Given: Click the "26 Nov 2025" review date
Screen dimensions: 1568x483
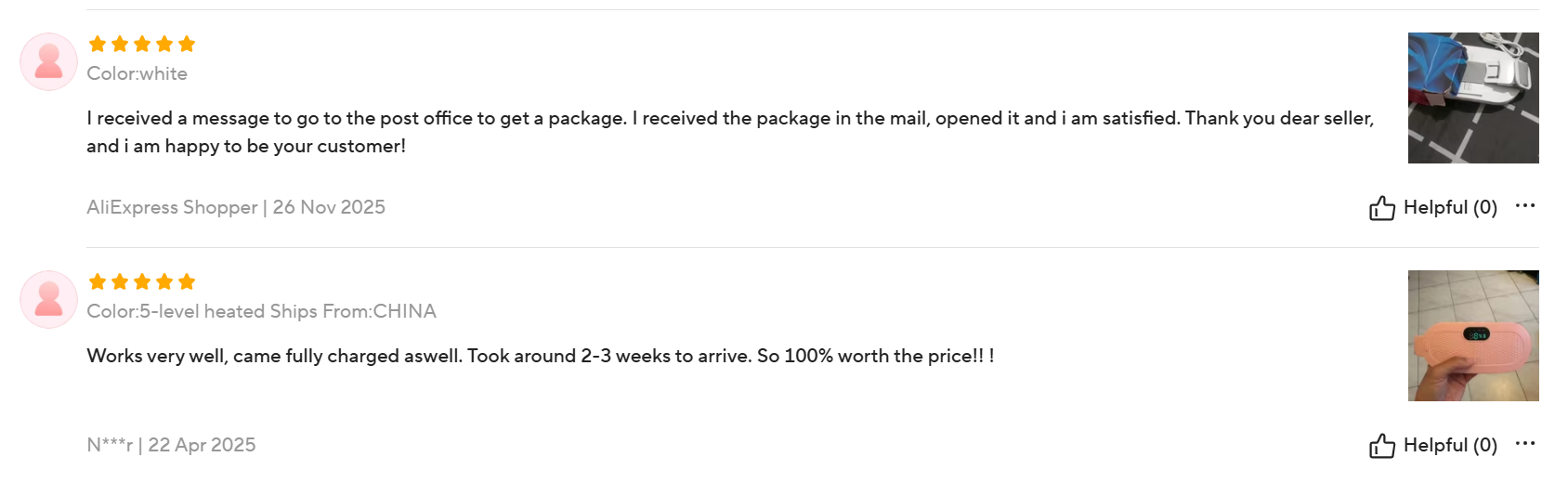Looking at the screenshot, I should 329,207.
